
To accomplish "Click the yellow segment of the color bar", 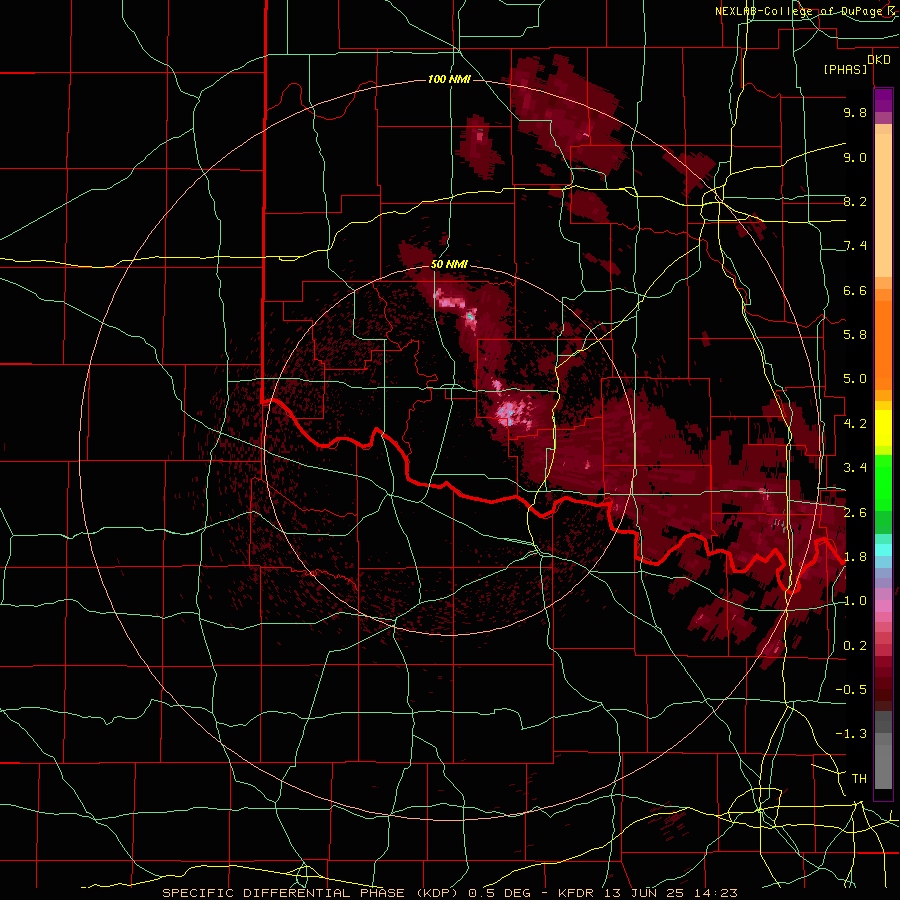I will pyautogui.click(x=883, y=428).
